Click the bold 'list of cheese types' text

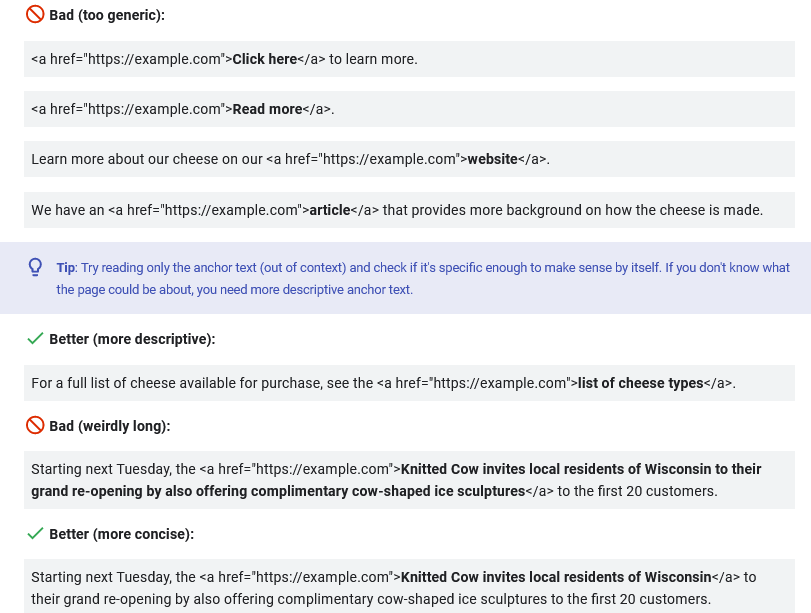click(640, 383)
